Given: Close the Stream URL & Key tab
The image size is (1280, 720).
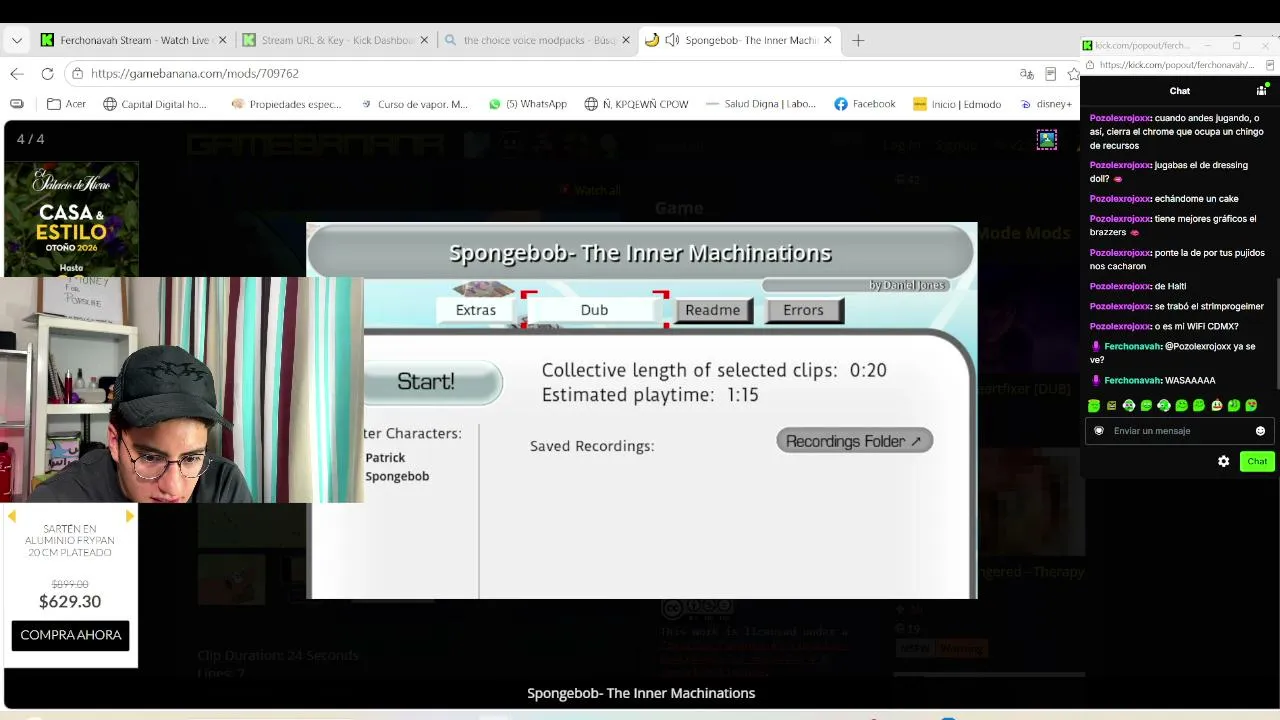Looking at the screenshot, I should 424,40.
